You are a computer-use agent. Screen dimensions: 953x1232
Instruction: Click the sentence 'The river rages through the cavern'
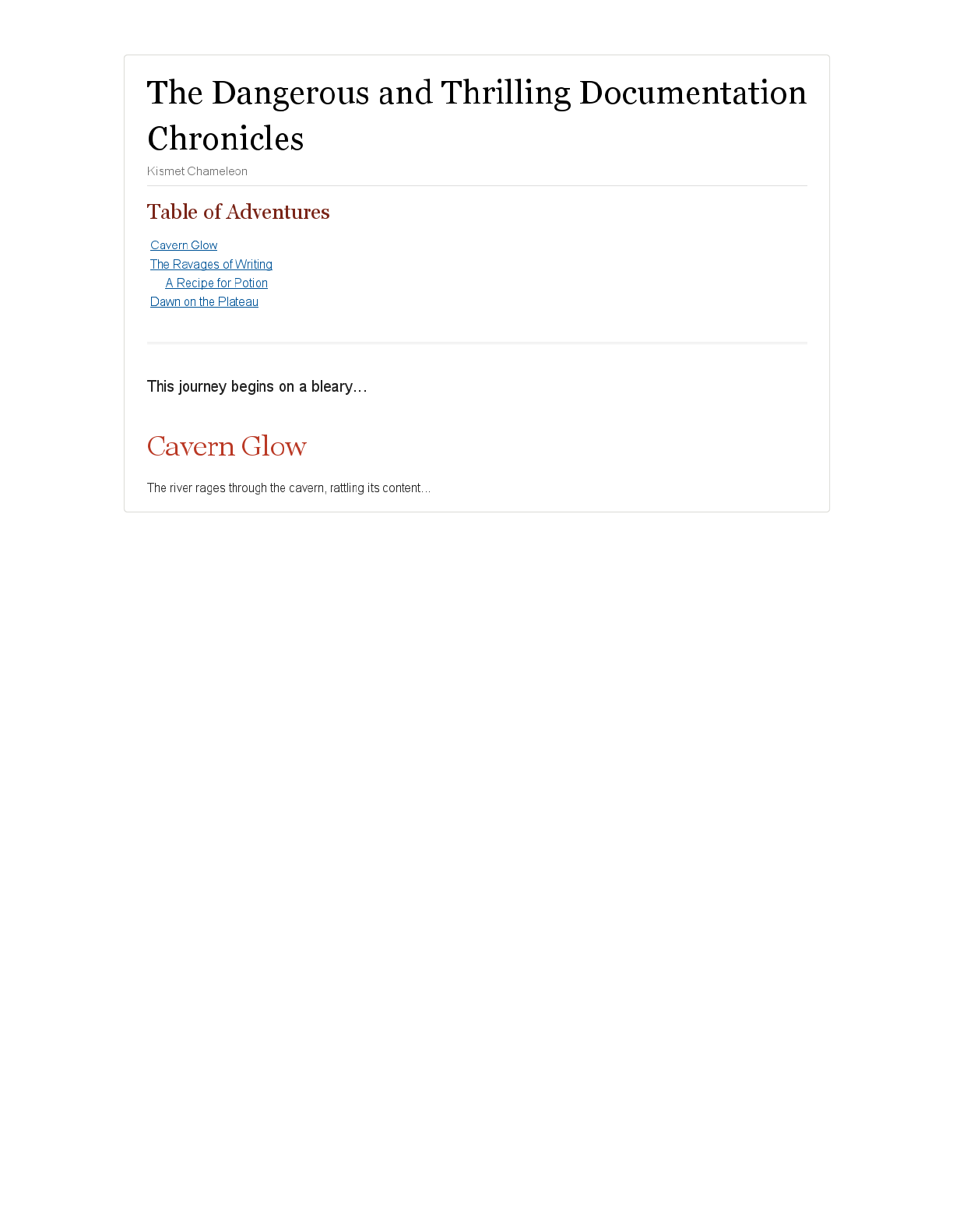tap(289, 488)
